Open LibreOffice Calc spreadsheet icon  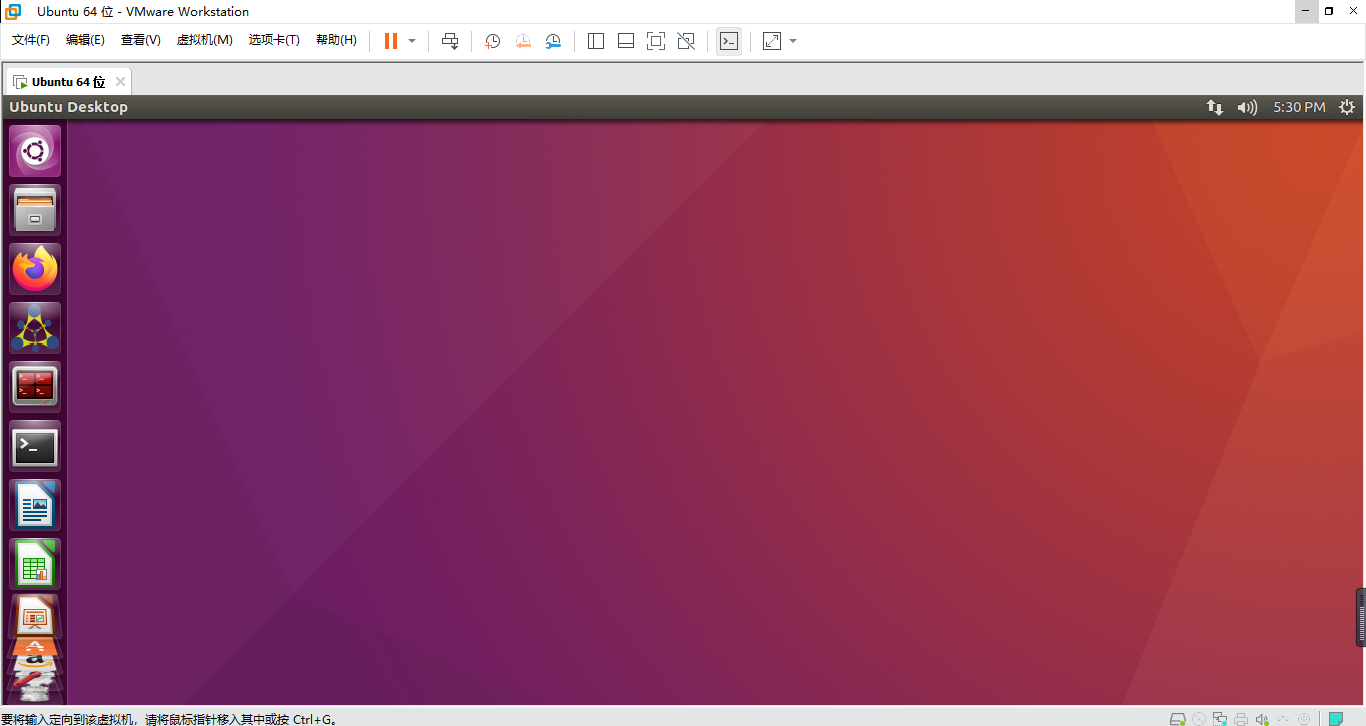pos(35,564)
